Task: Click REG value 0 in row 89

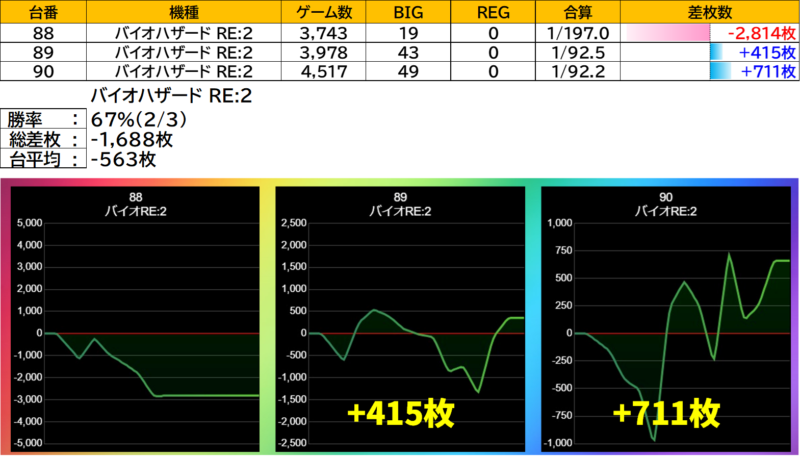Action: pyautogui.click(x=493, y=53)
